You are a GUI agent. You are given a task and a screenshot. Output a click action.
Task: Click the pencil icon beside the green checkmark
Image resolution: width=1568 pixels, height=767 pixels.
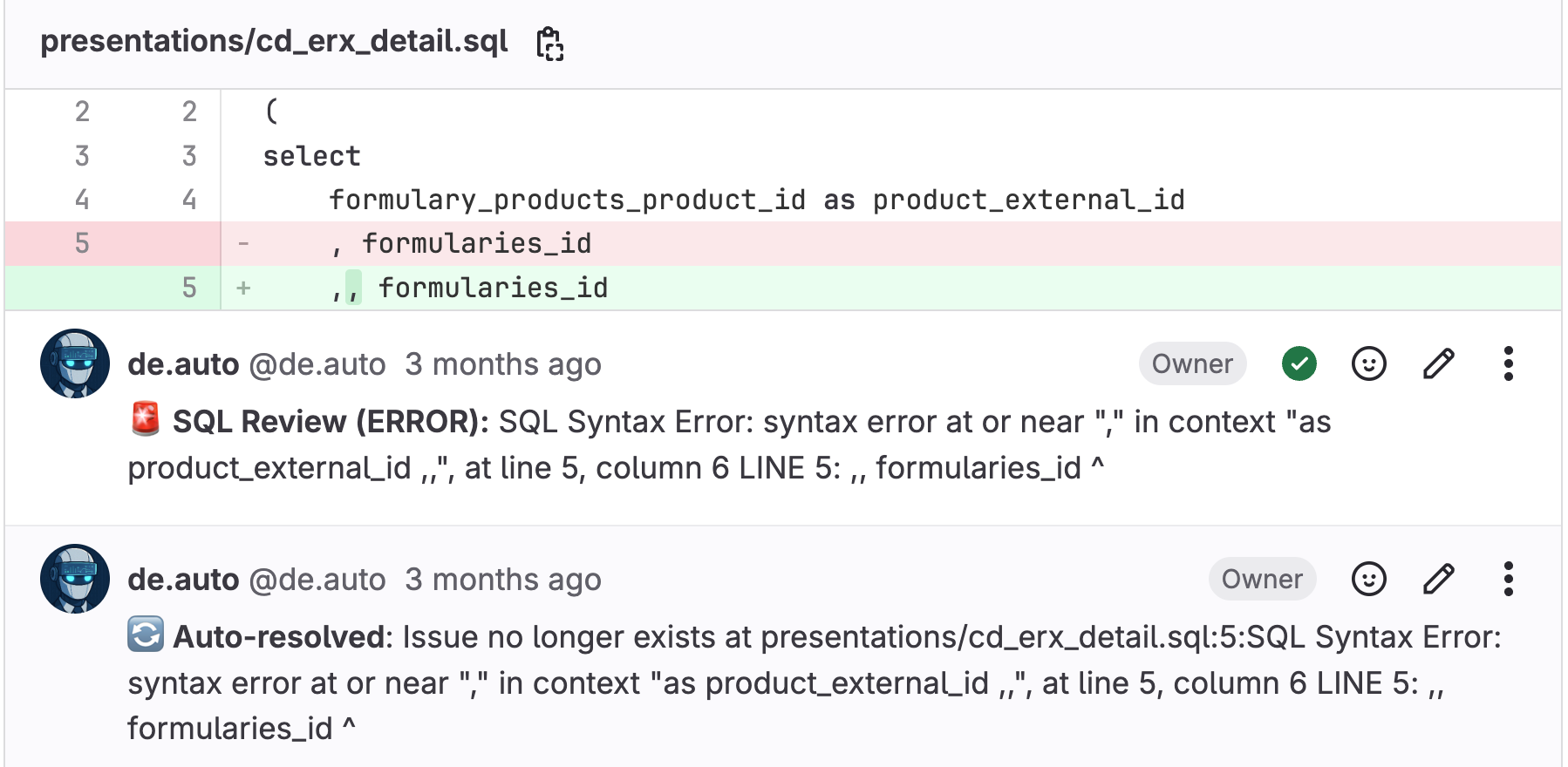tap(1438, 363)
